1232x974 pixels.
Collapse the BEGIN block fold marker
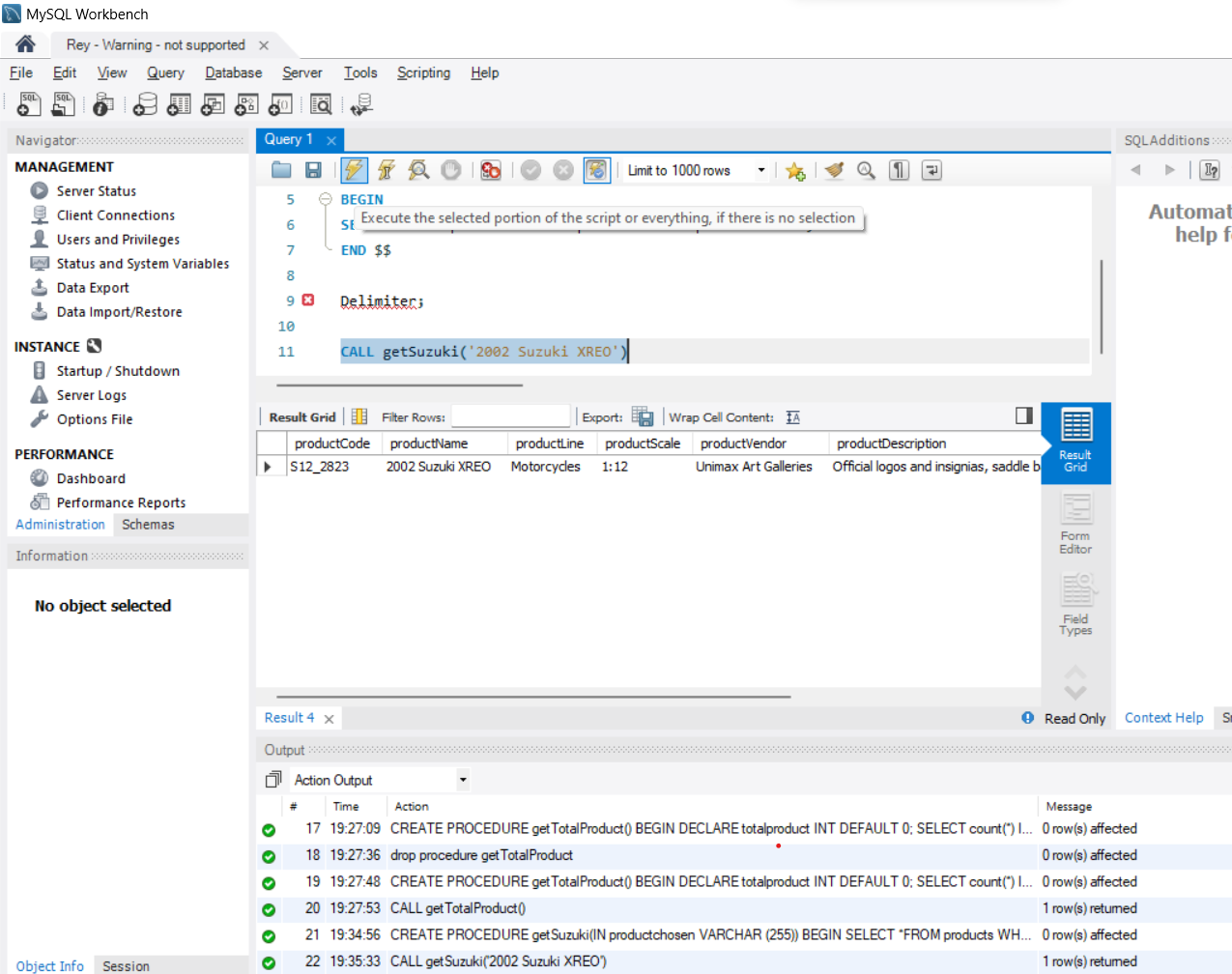[325, 199]
